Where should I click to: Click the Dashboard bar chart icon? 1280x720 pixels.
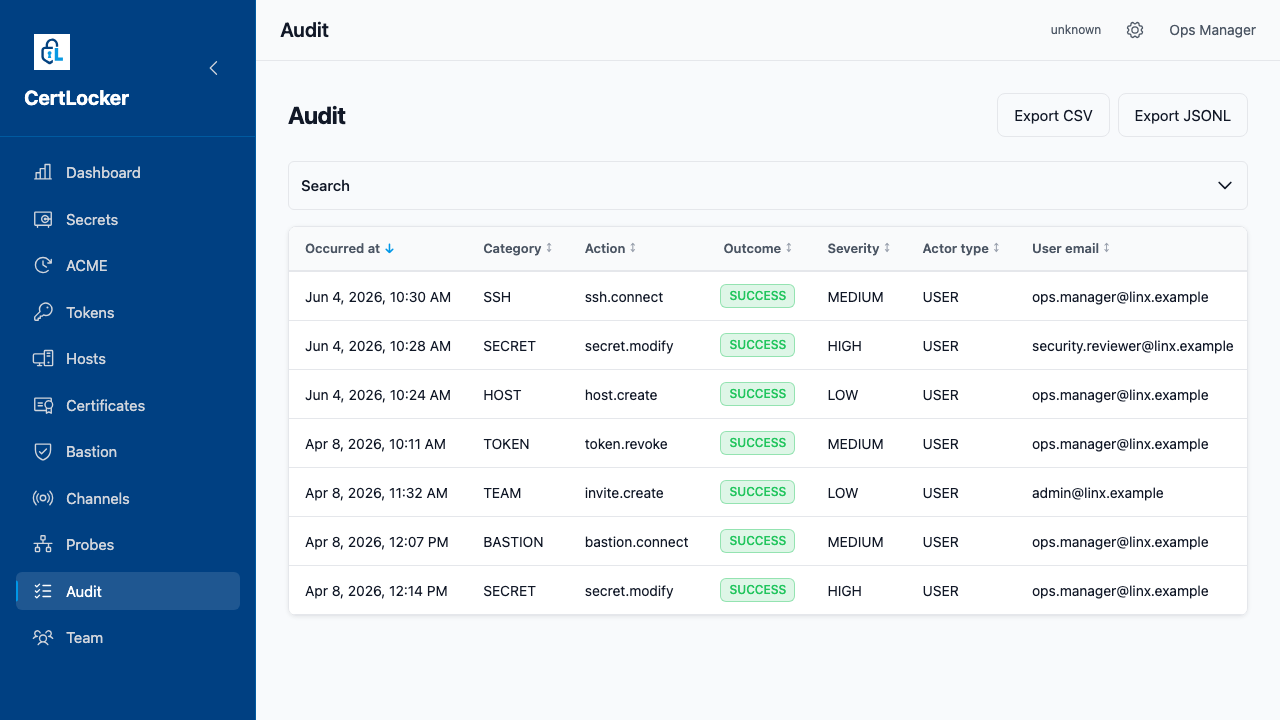[43, 173]
